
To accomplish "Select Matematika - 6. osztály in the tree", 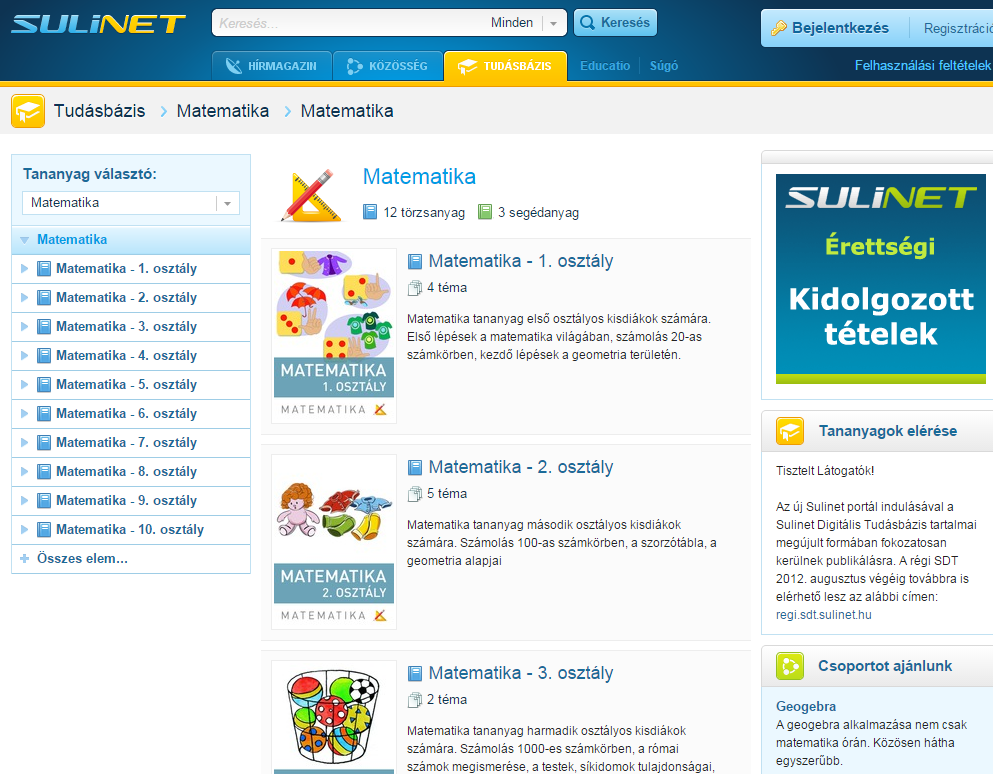I will pyautogui.click(x=131, y=414).
